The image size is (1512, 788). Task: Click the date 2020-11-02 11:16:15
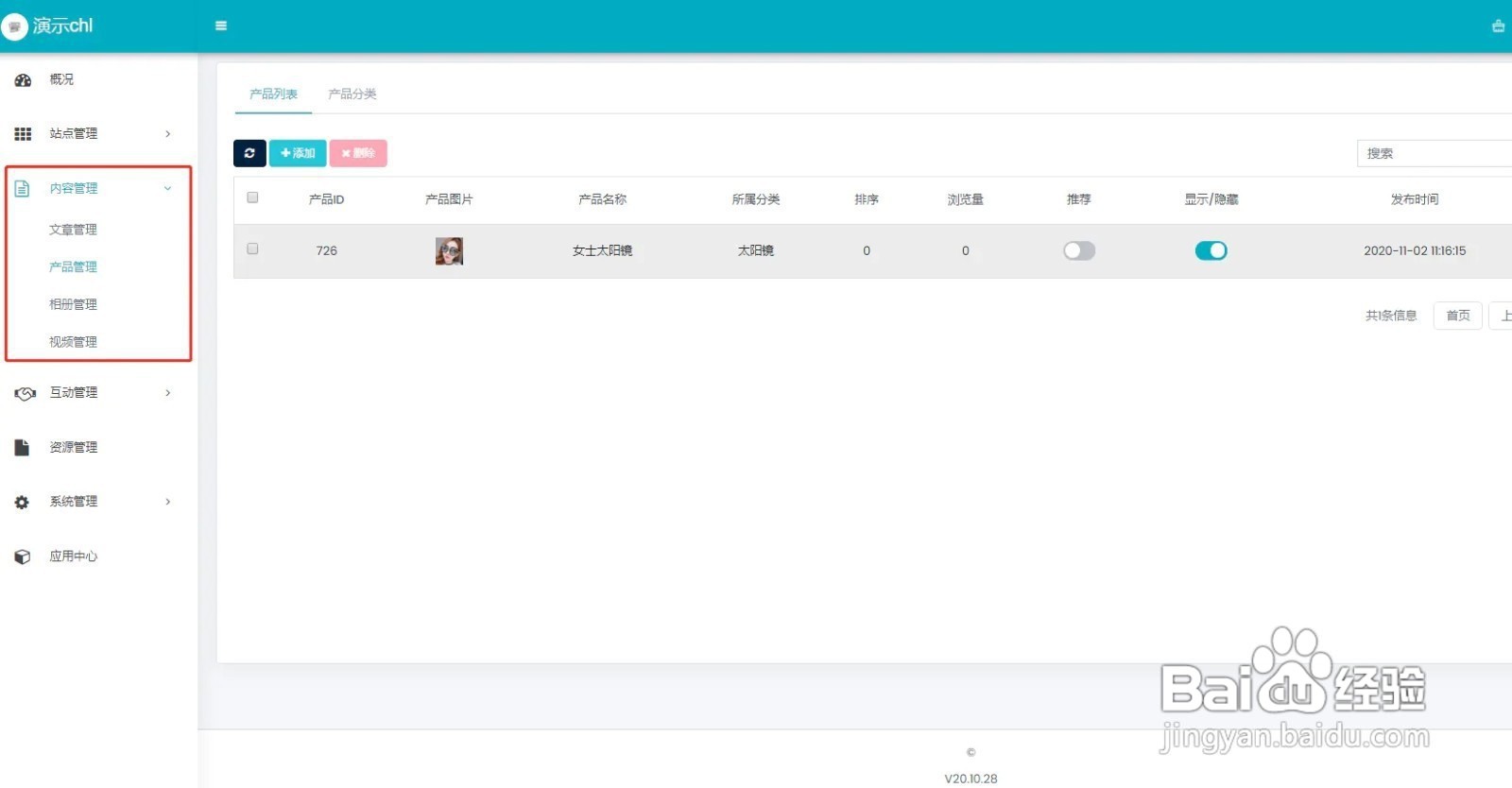pyautogui.click(x=1415, y=250)
